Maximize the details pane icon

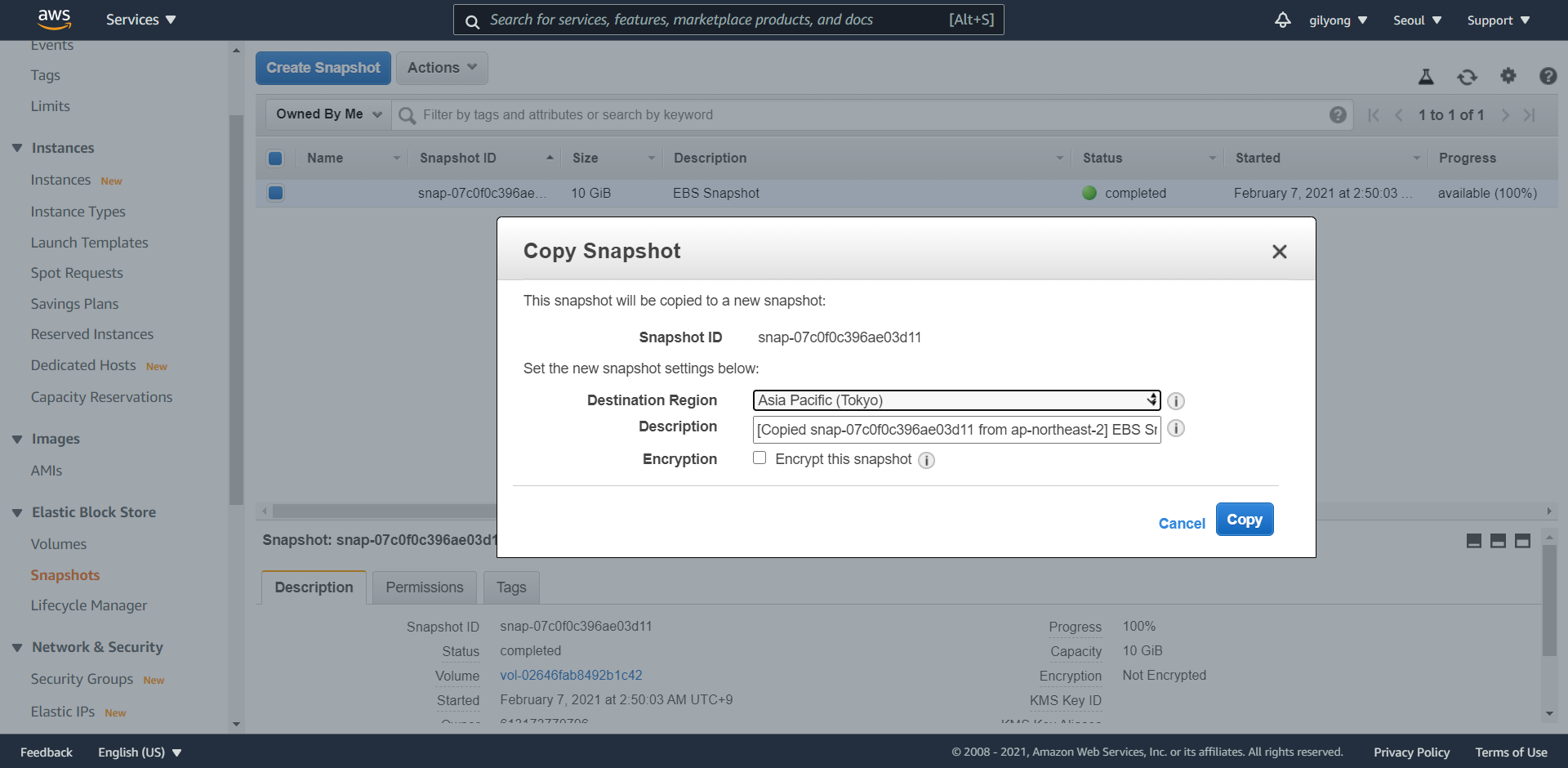coord(1522,541)
